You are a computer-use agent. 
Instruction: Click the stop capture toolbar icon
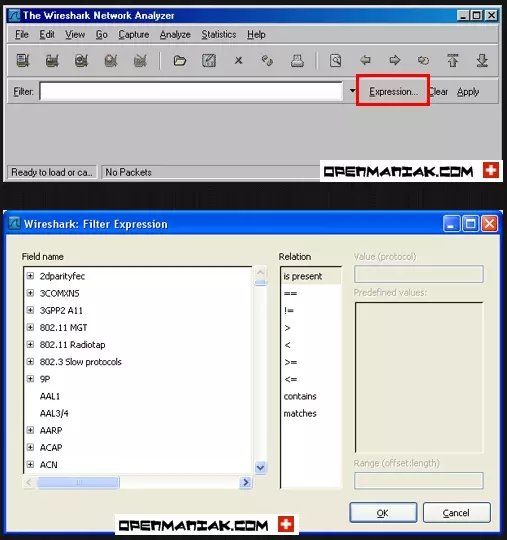[x=111, y=61]
